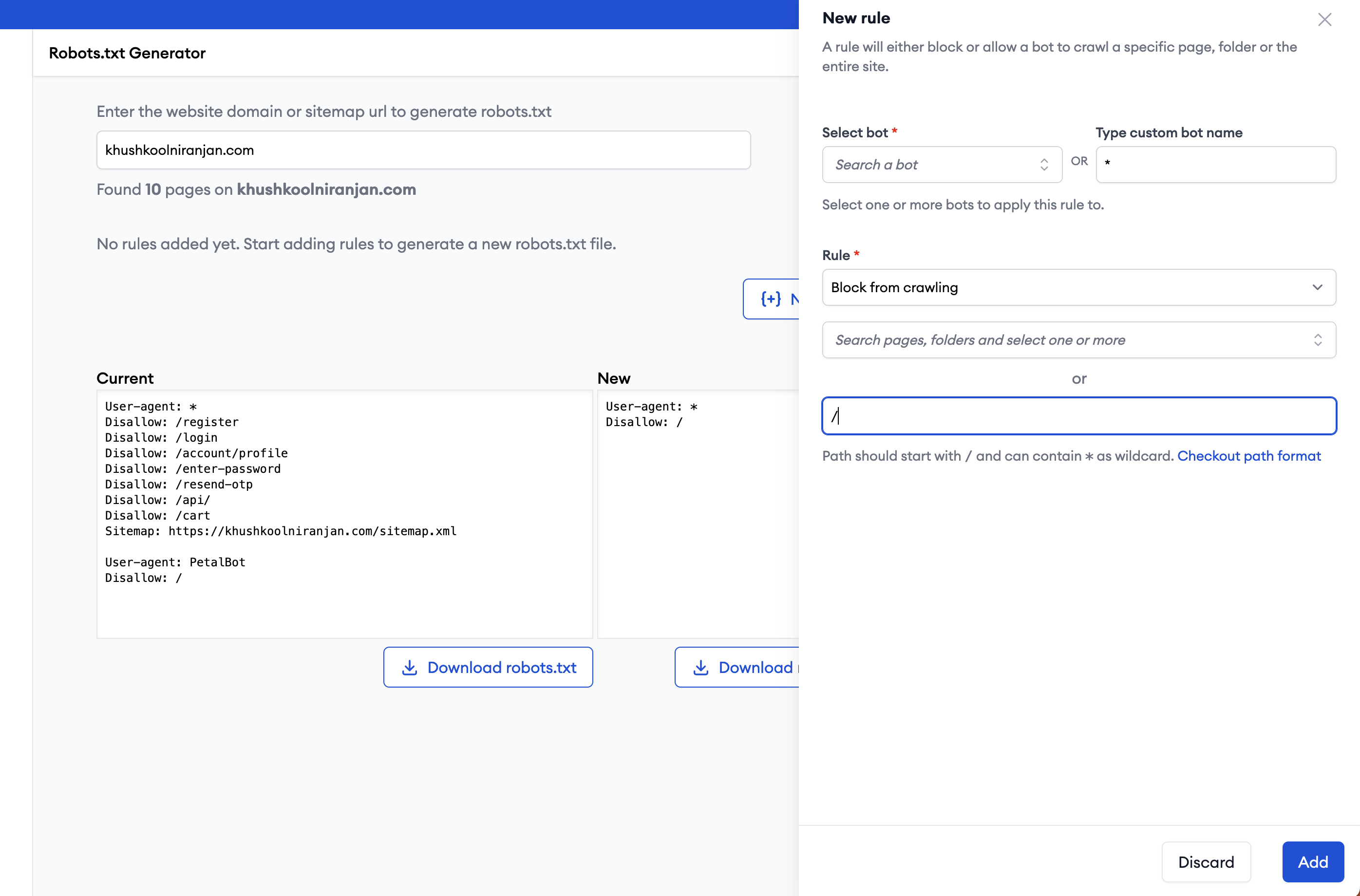Image resolution: width=1360 pixels, height=896 pixels.
Task: Click the Robots.txt Generator heading
Action: pyautogui.click(x=127, y=53)
